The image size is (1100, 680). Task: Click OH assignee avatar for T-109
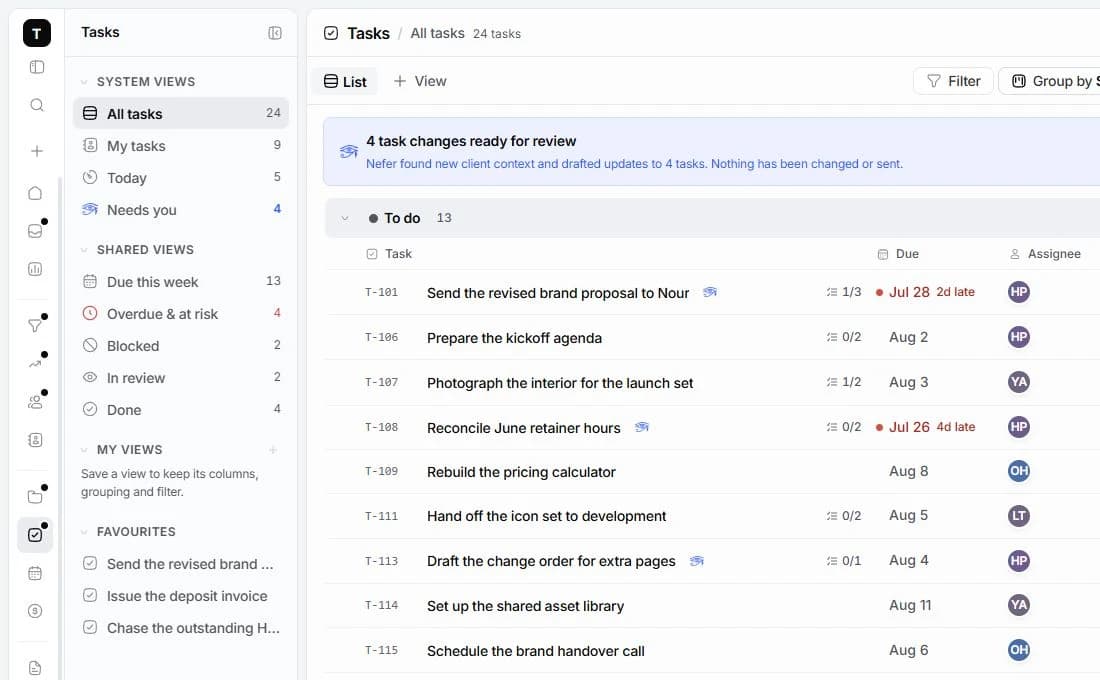(x=1019, y=471)
